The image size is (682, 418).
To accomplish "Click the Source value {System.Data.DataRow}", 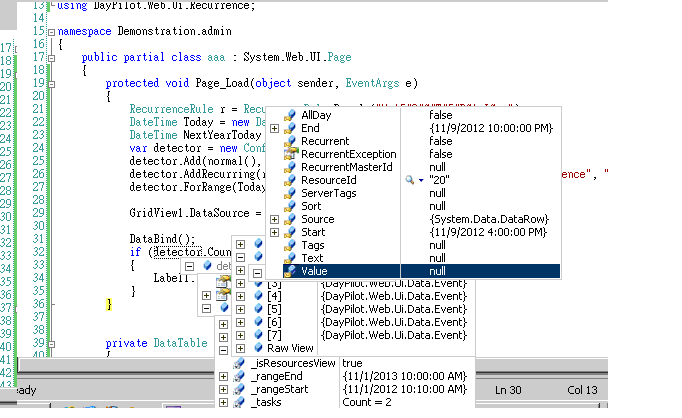I will click(489, 219).
